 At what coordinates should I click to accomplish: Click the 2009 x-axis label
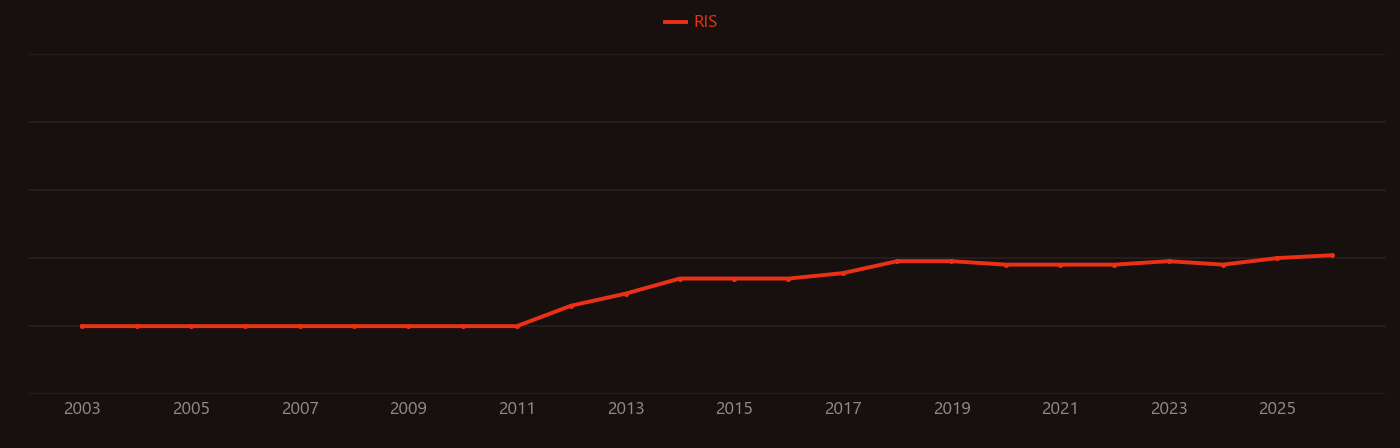coord(408,409)
